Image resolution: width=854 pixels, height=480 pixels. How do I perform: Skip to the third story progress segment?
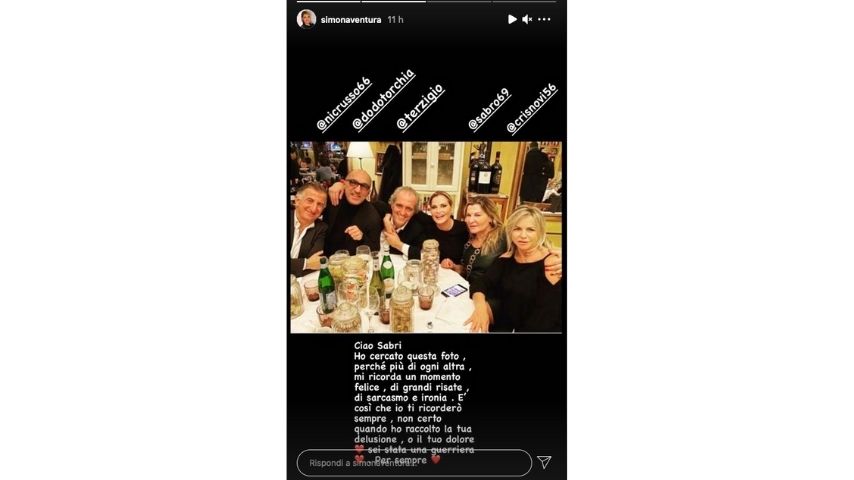pyautogui.click(x=459, y=2)
